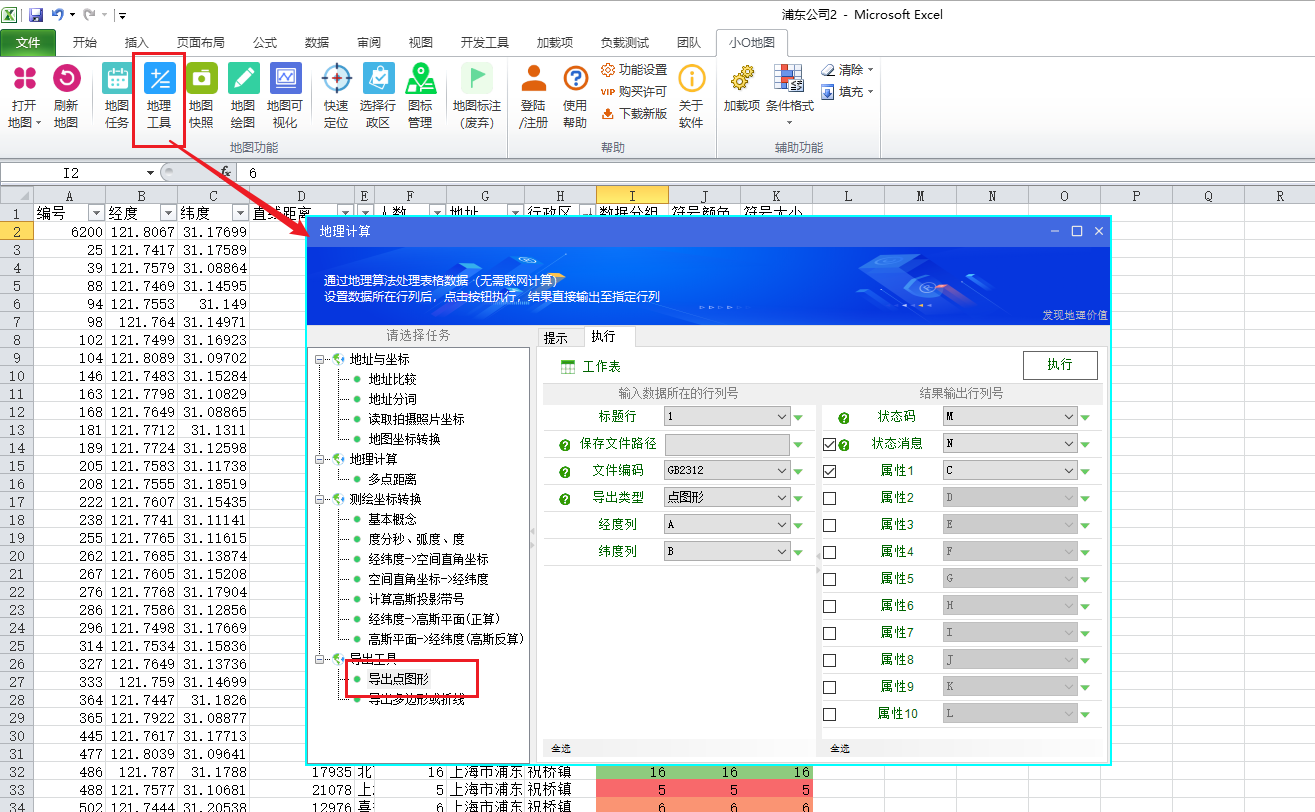This screenshot has height=812, width=1315.
Task: Switch to the 开始 ribbon tab
Action: tap(85, 43)
